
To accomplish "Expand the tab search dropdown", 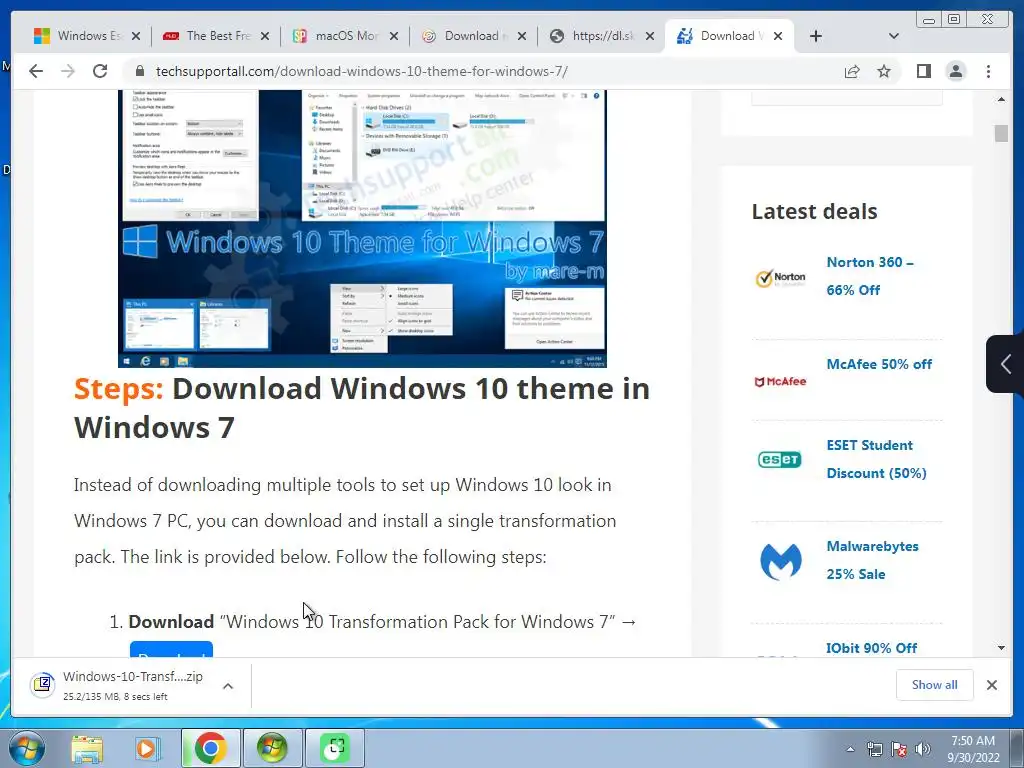I will 894,36.
